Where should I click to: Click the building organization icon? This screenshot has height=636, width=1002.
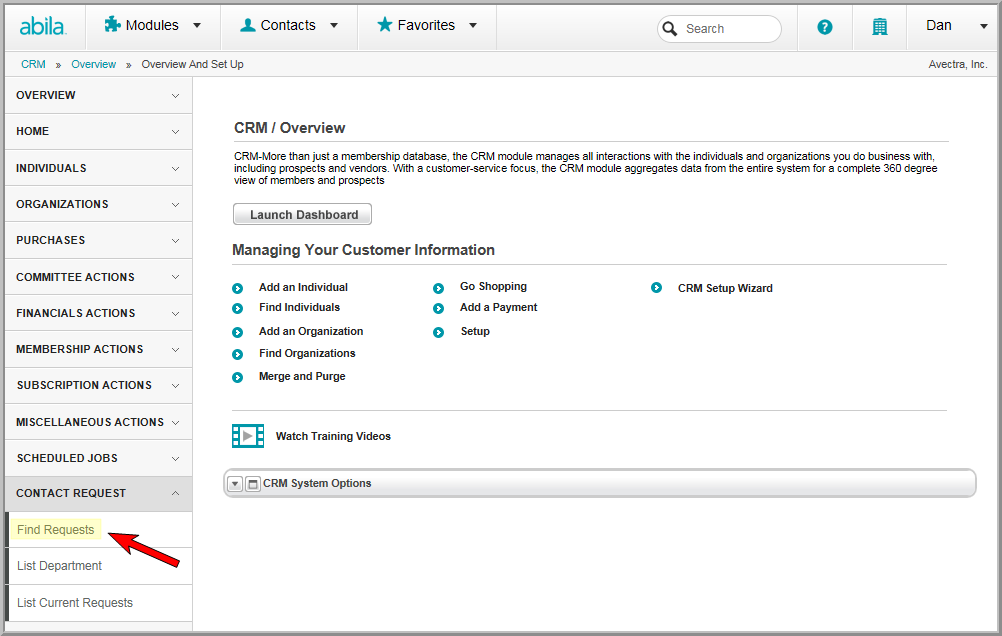coord(880,26)
